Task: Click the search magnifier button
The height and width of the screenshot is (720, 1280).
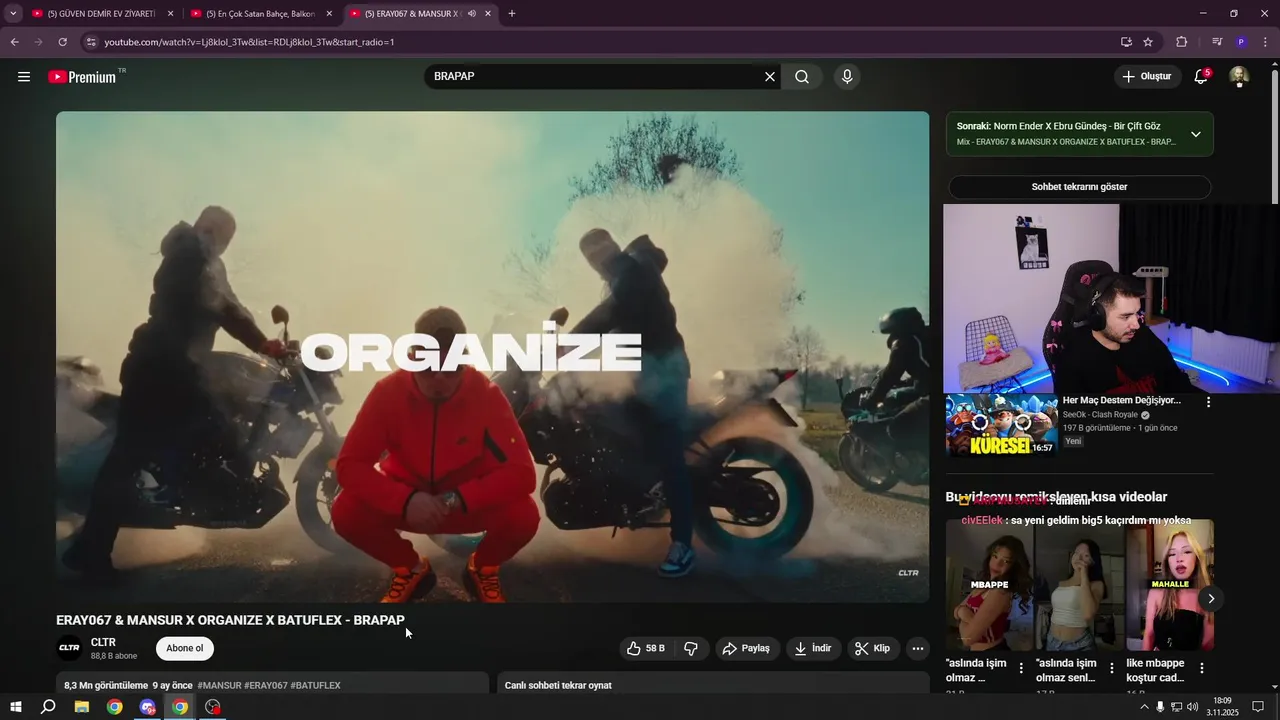Action: [x=802, y=77]
